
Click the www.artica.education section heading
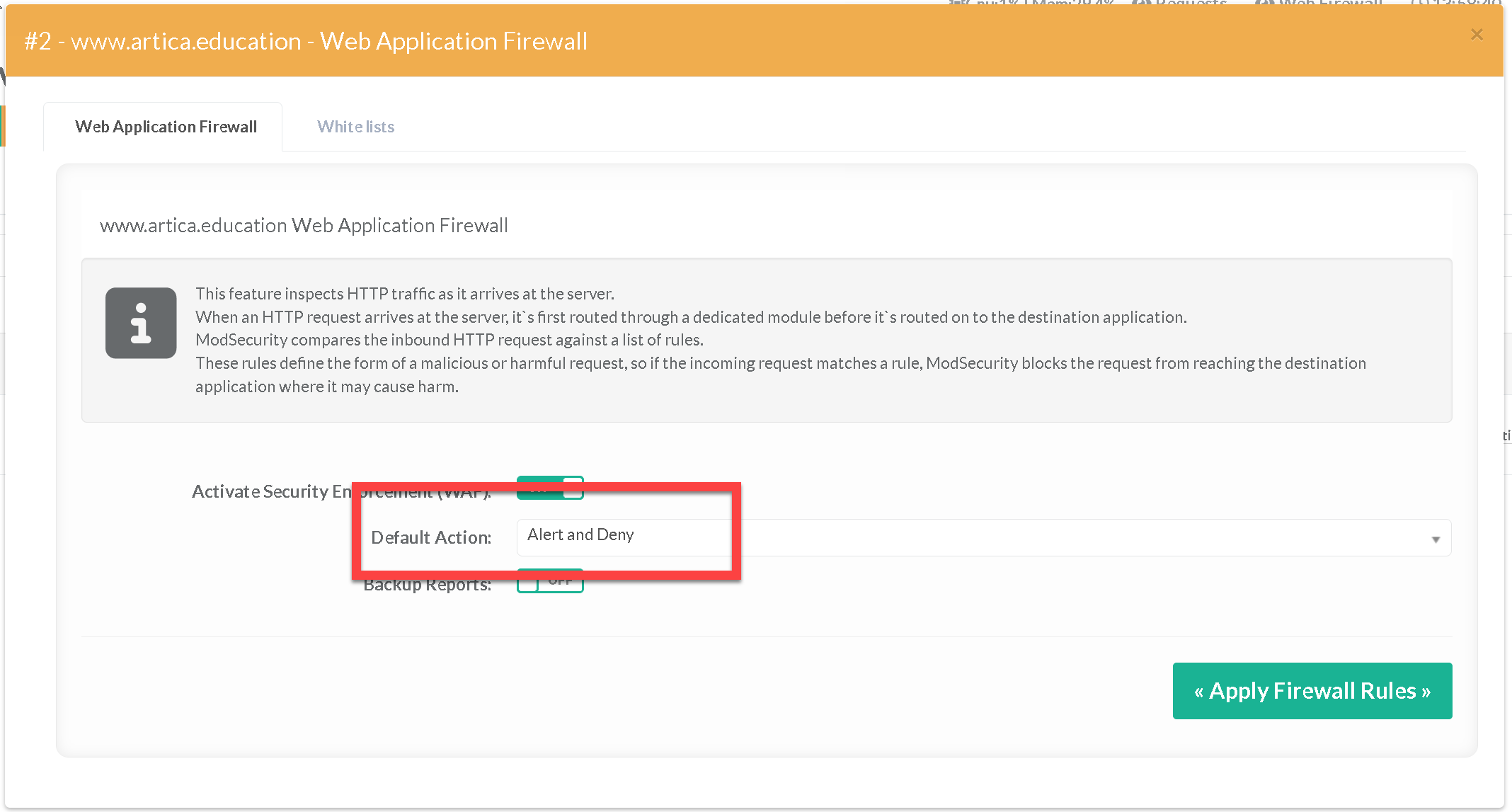coord(304,225)
